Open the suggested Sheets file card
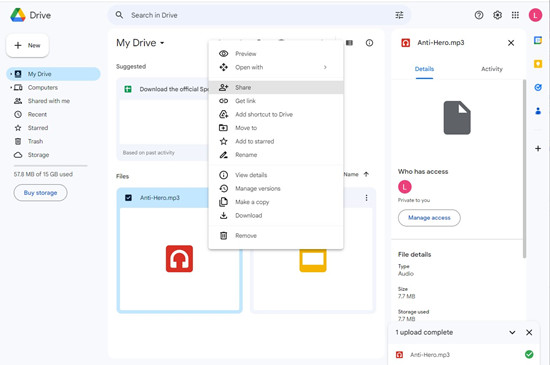Screen dimensions: 550x365 point(163,119)
